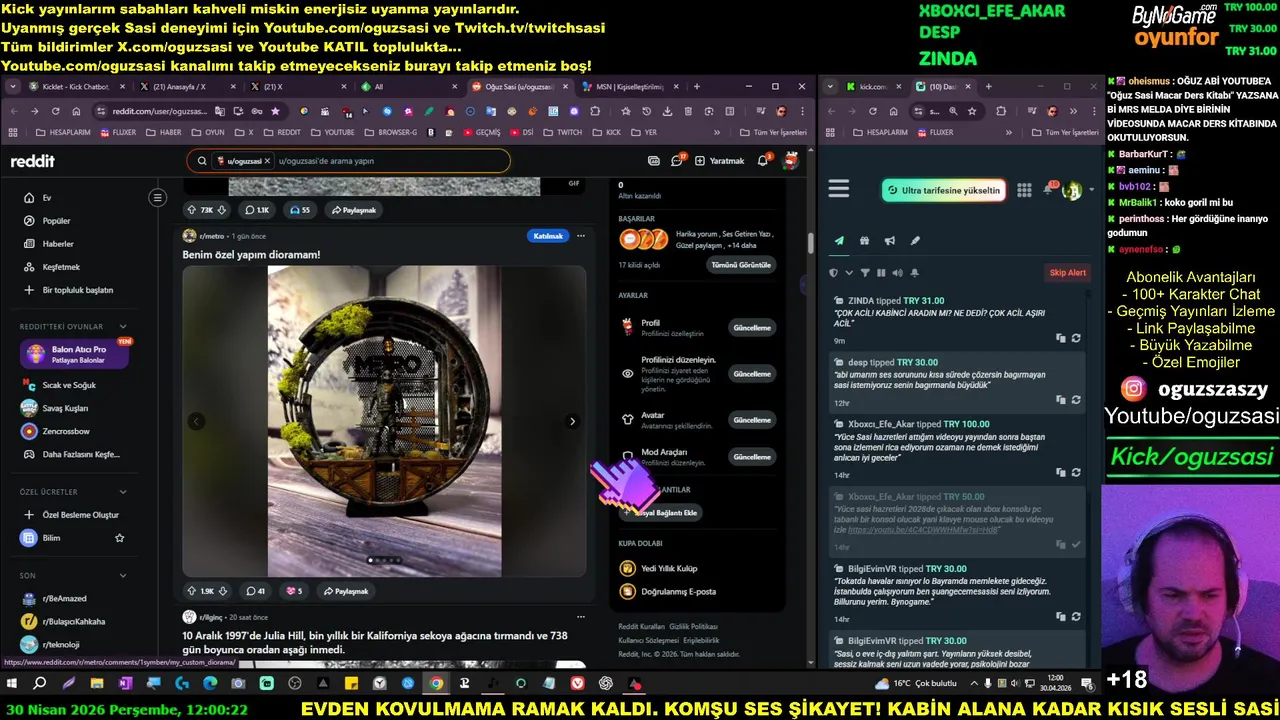Select the gift tab icon in the dashboard

864,241
